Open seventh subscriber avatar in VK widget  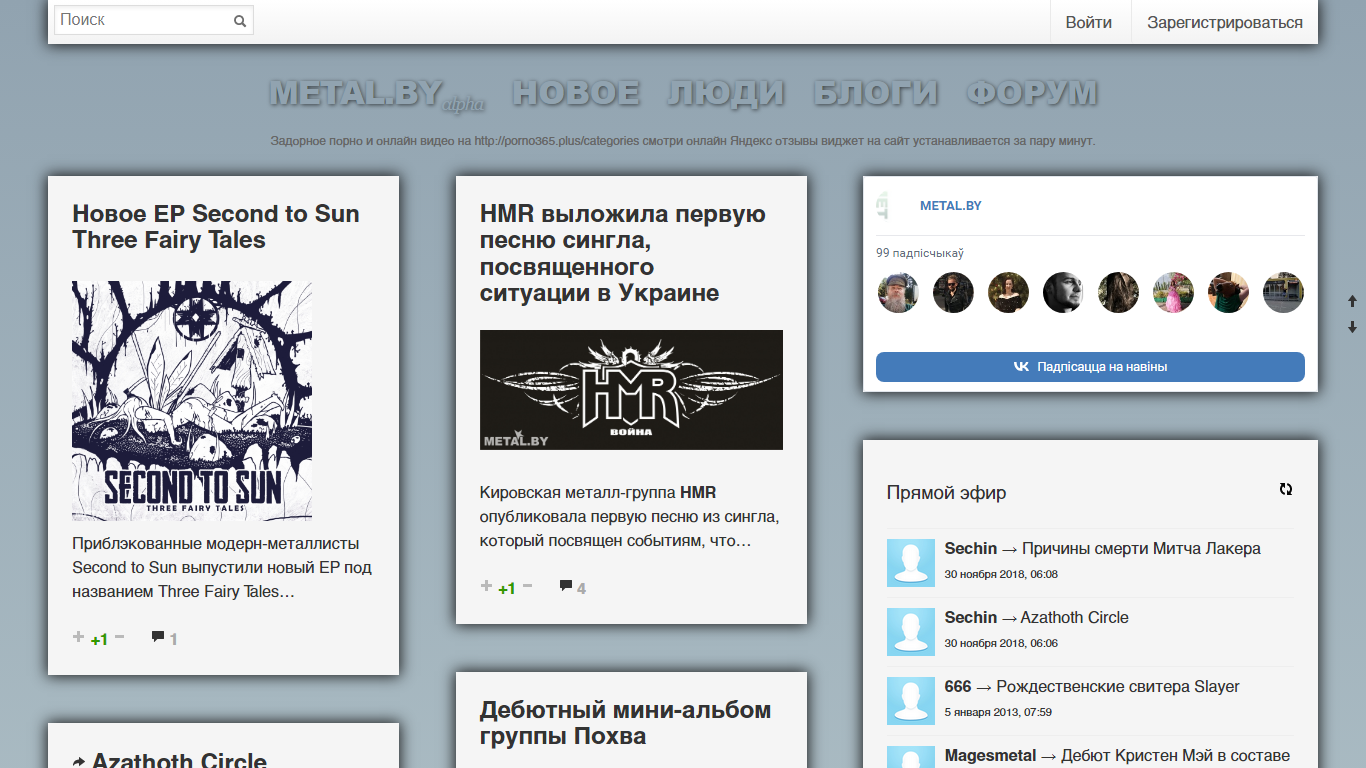point(1228,293)
